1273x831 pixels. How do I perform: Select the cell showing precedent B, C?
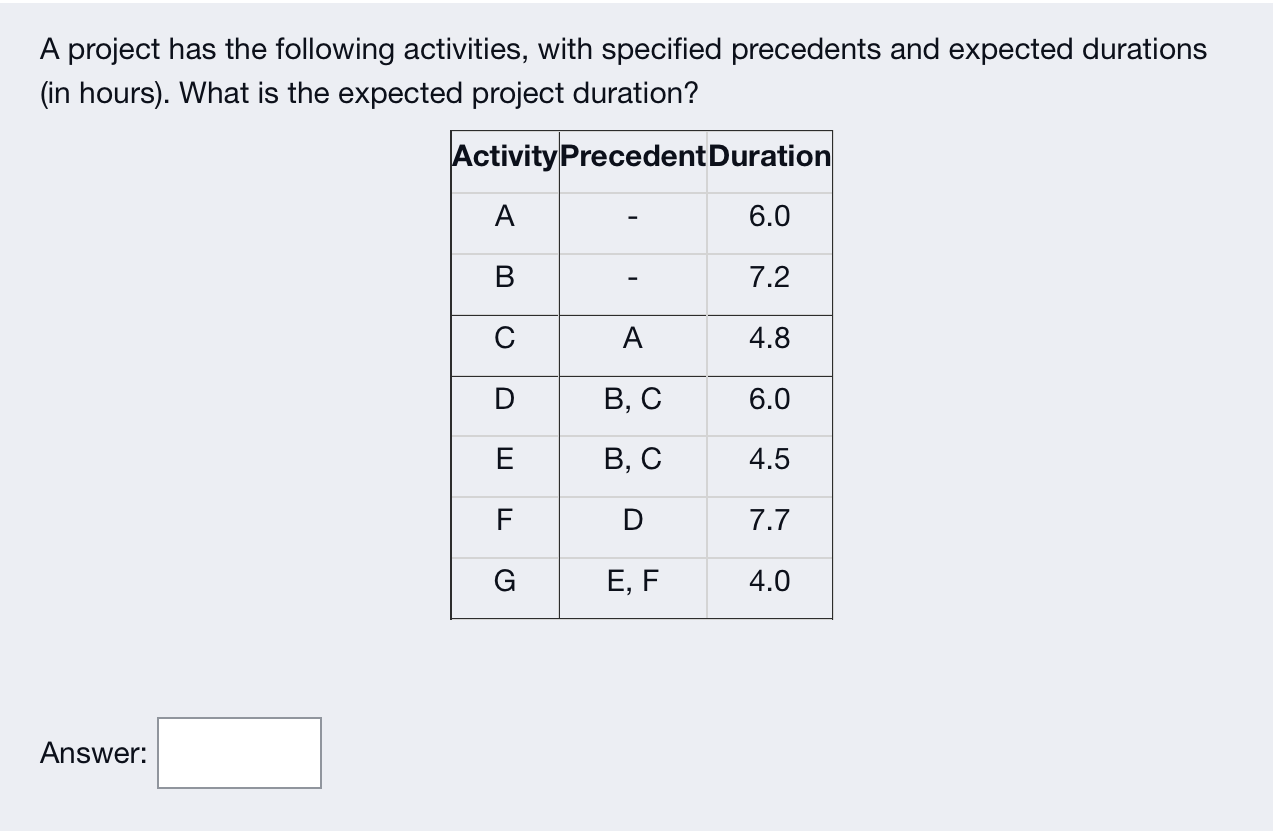pyautogui.click(x=631, y=400)
